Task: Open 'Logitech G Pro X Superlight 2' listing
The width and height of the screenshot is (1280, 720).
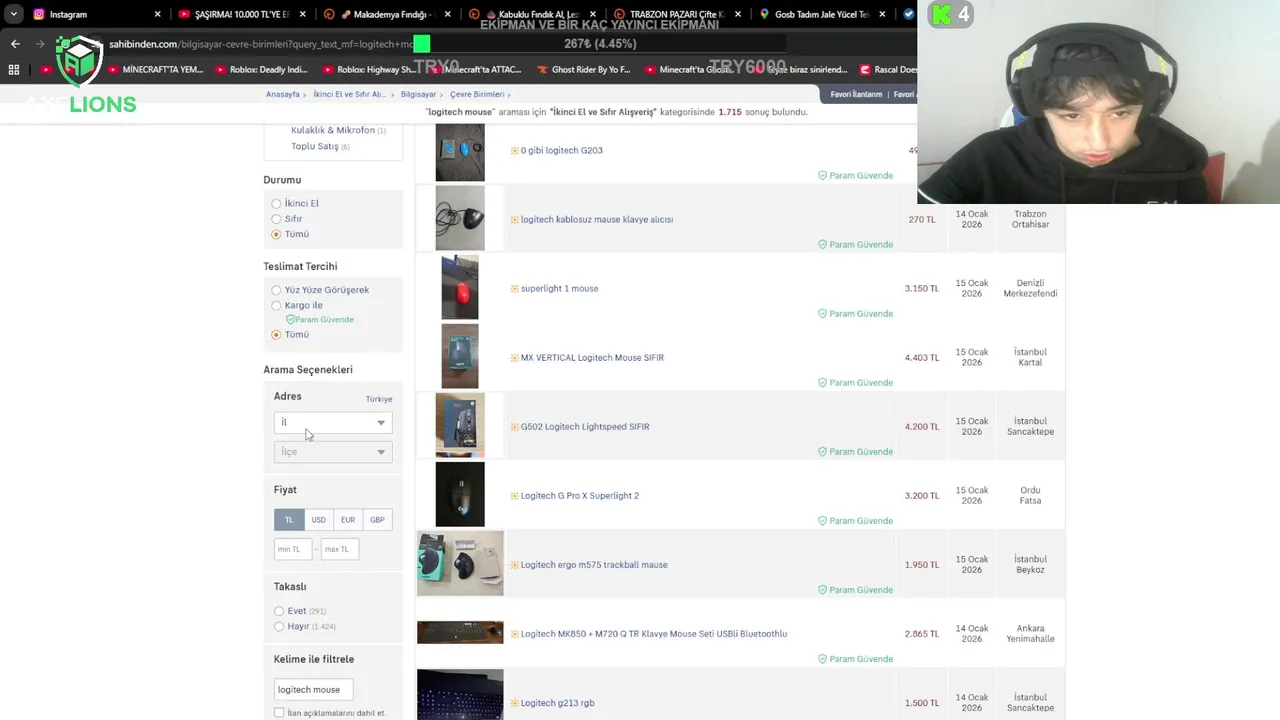Action: (579, 496)
